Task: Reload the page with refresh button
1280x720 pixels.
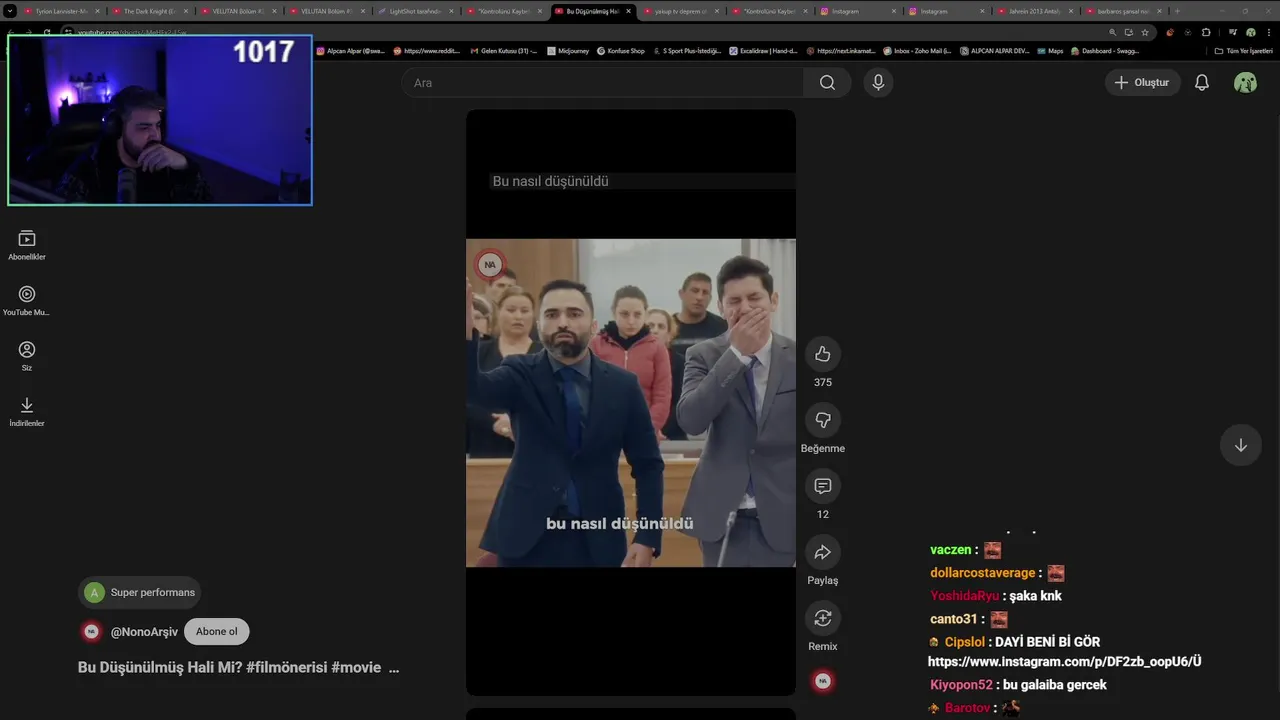Action: coord(46,32)
